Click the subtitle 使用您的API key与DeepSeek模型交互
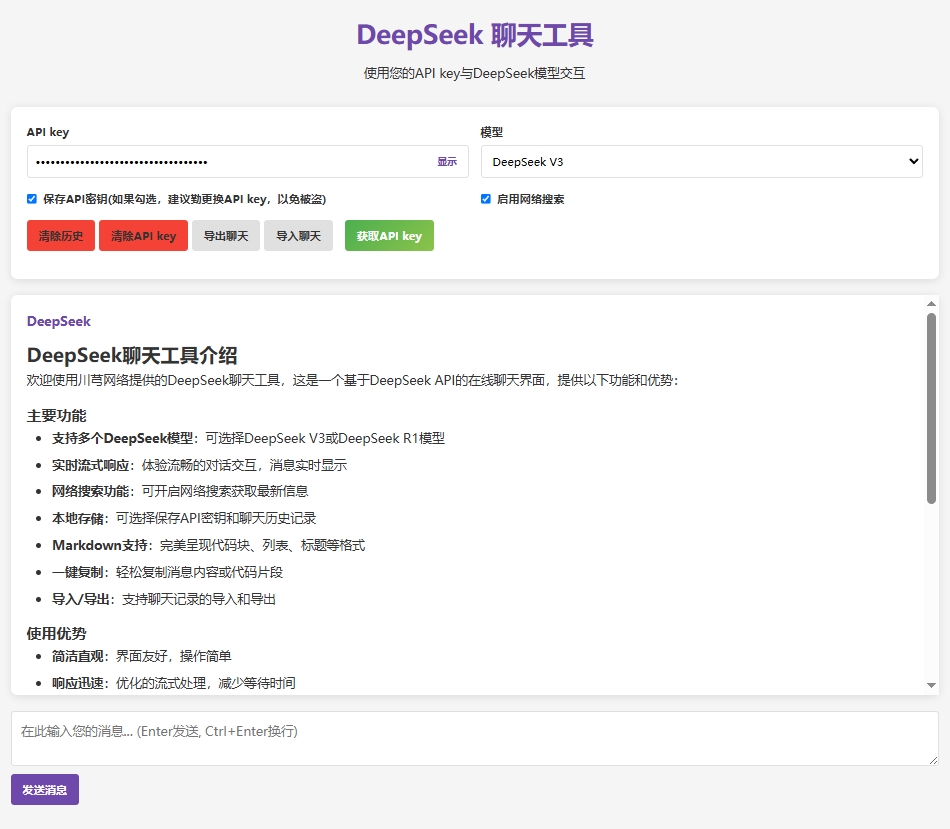The width and height of the screenshot is (950, 829). click(474, 73)
